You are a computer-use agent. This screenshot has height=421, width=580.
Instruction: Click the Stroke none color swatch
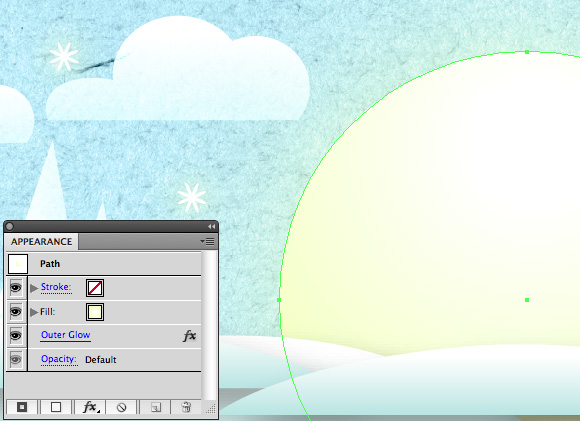tap(95, 288)
